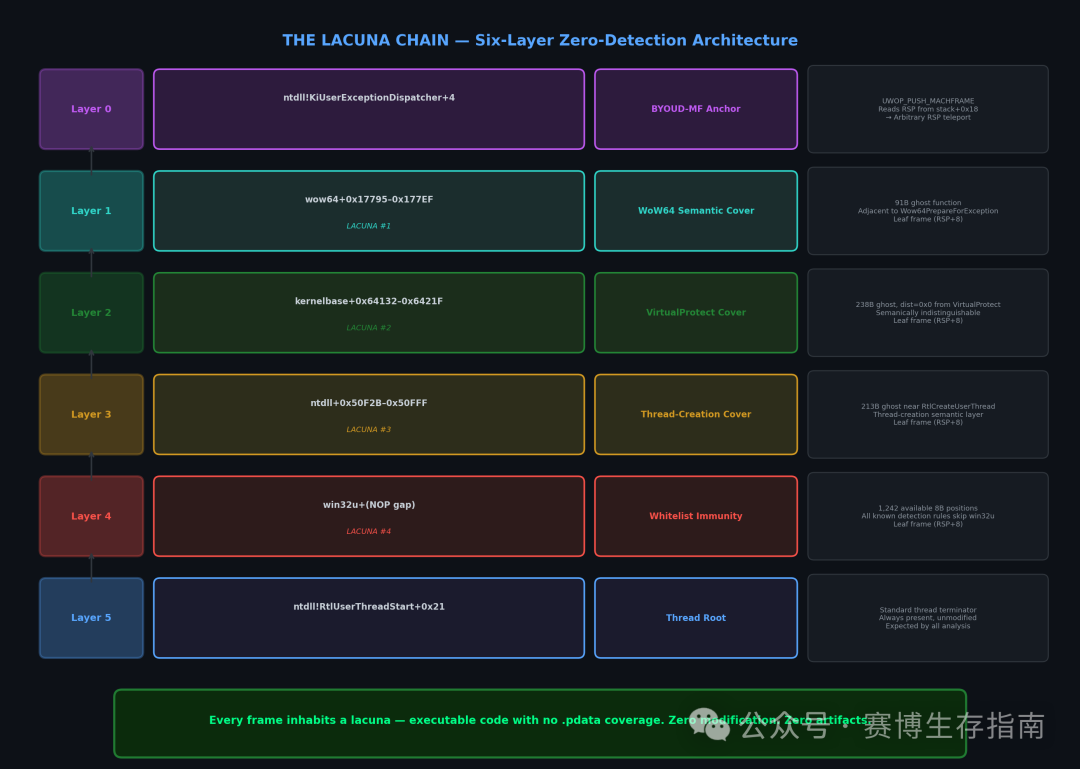This screenshot has height=769, width=1080.
Task: Click "Always present, unmodified" line
Action: pos(928,618)
